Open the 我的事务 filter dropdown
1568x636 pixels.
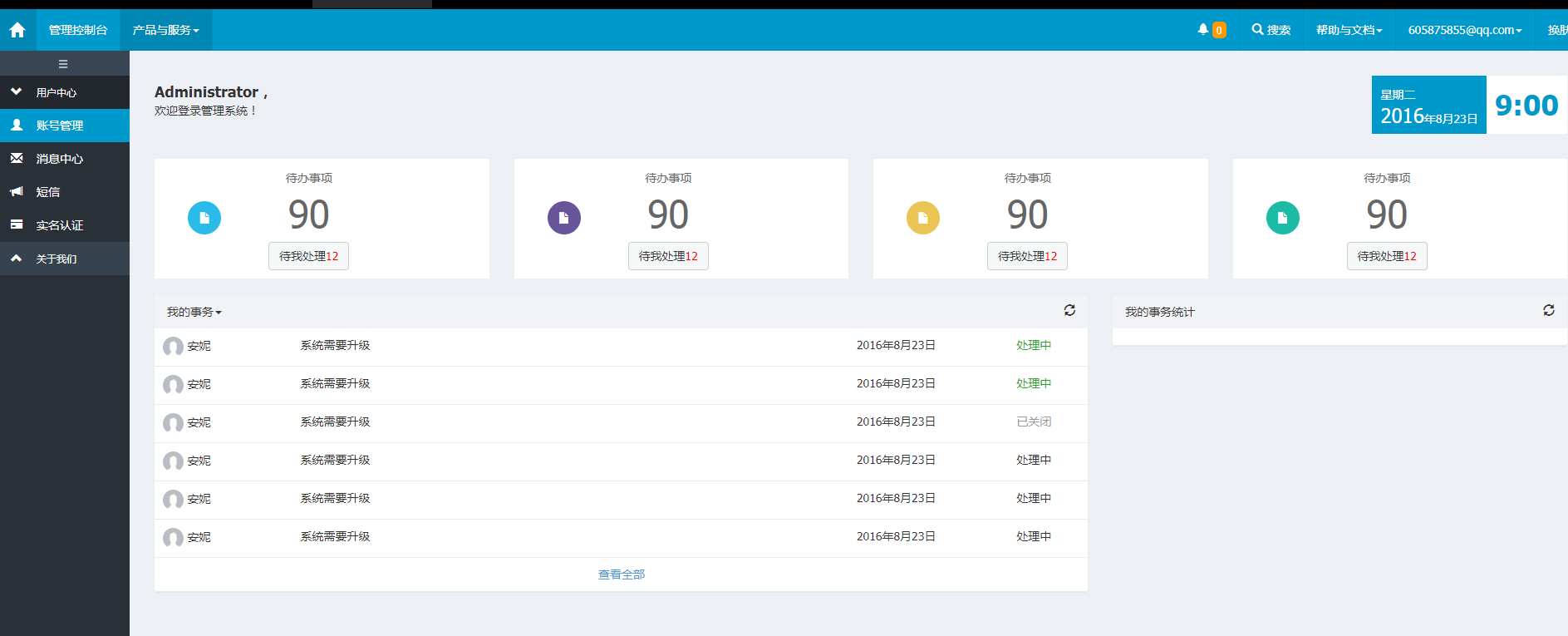(194, 312)
